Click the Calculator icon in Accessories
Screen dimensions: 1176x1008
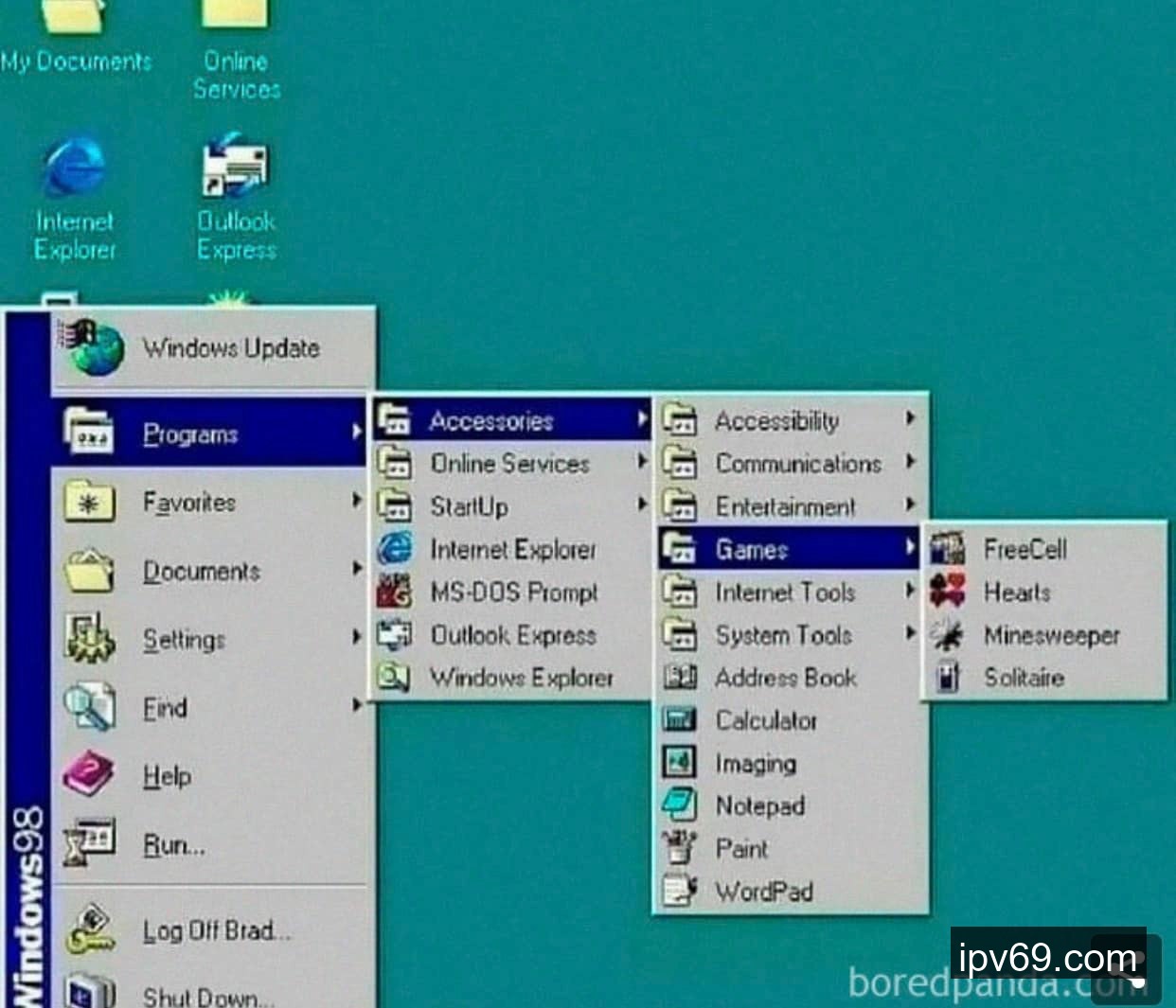(x=679, y=720)
